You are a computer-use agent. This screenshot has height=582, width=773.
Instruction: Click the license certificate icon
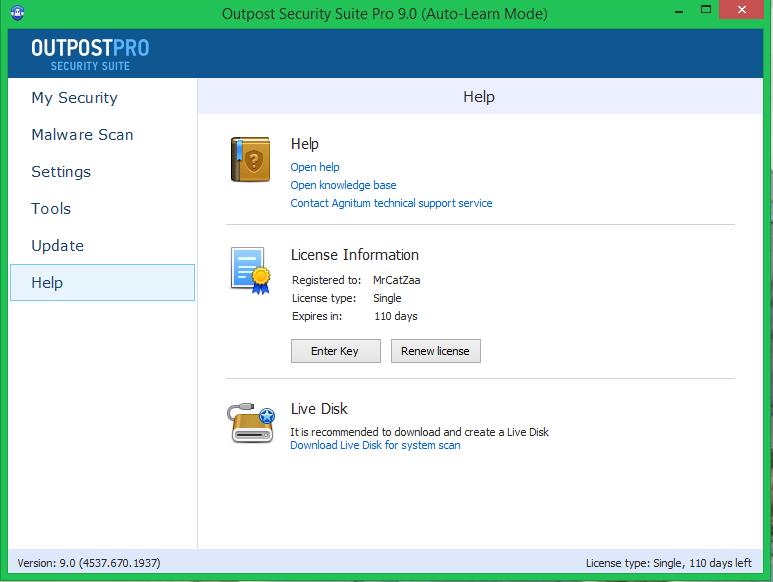(251, 270)
